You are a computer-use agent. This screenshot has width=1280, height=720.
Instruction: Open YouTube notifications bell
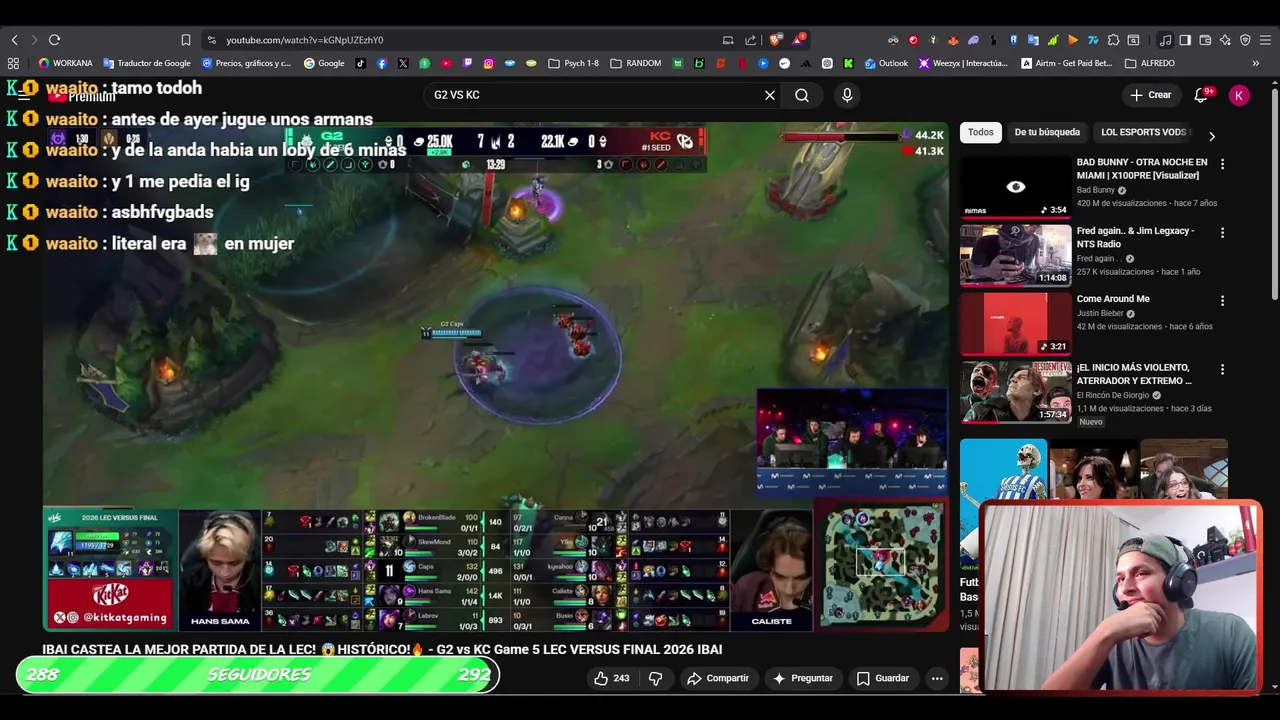[x=1201, y=95]
